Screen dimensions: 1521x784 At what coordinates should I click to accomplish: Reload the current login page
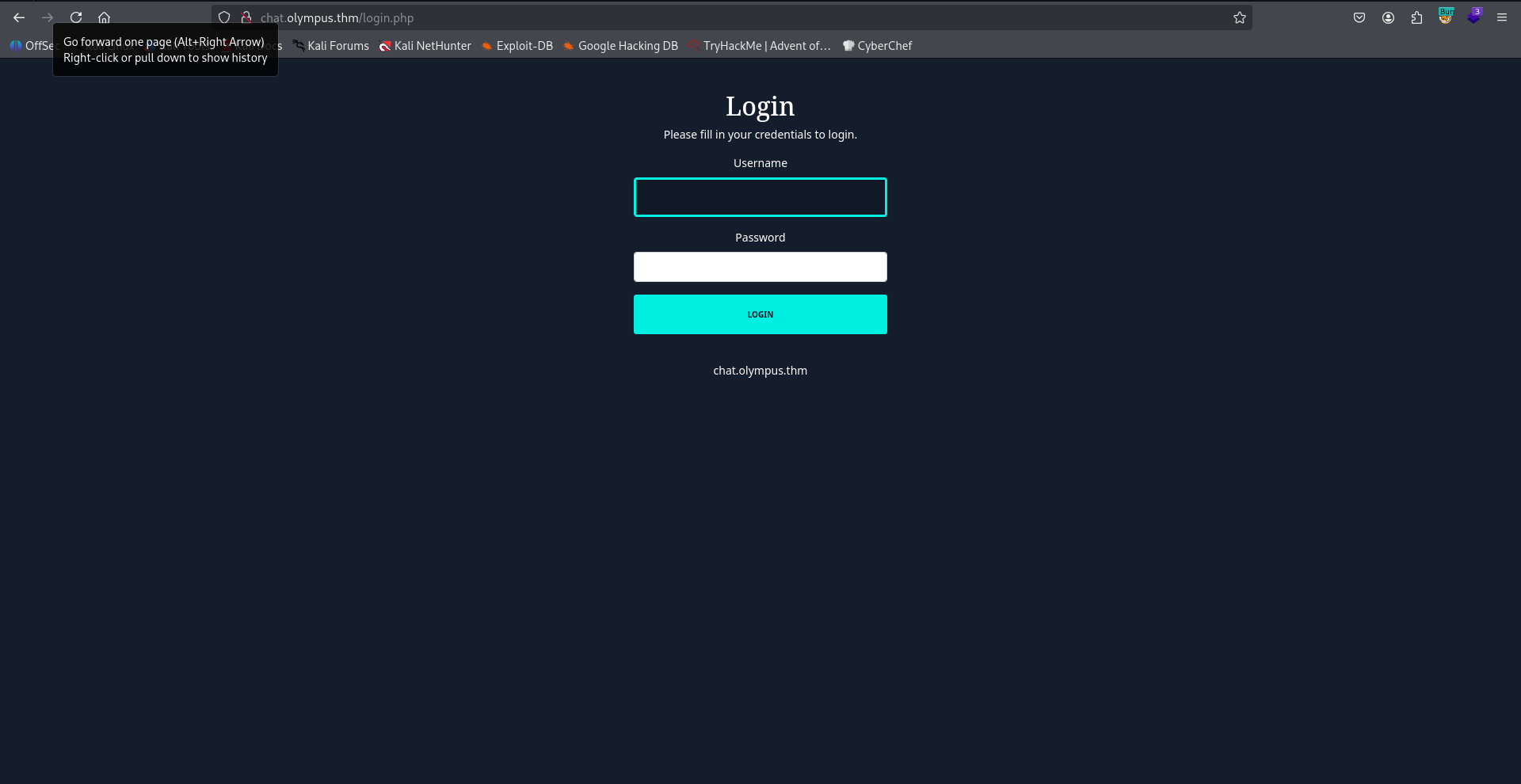(76, 17)
